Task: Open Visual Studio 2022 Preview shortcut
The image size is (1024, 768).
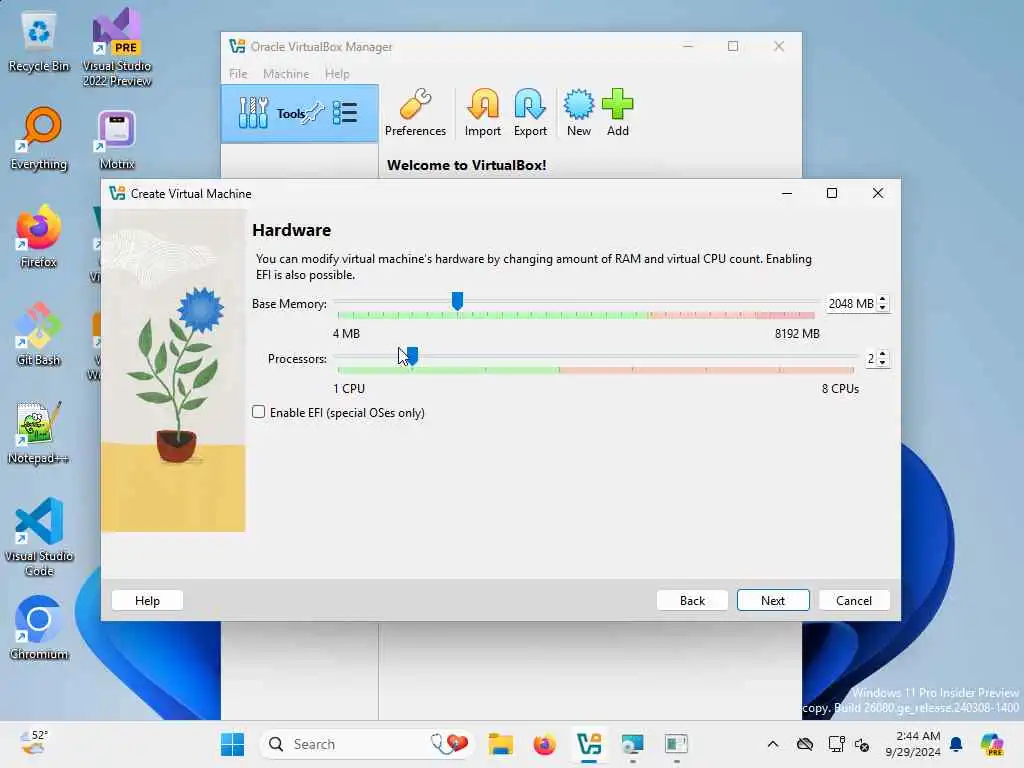Action: click(117, 48)
